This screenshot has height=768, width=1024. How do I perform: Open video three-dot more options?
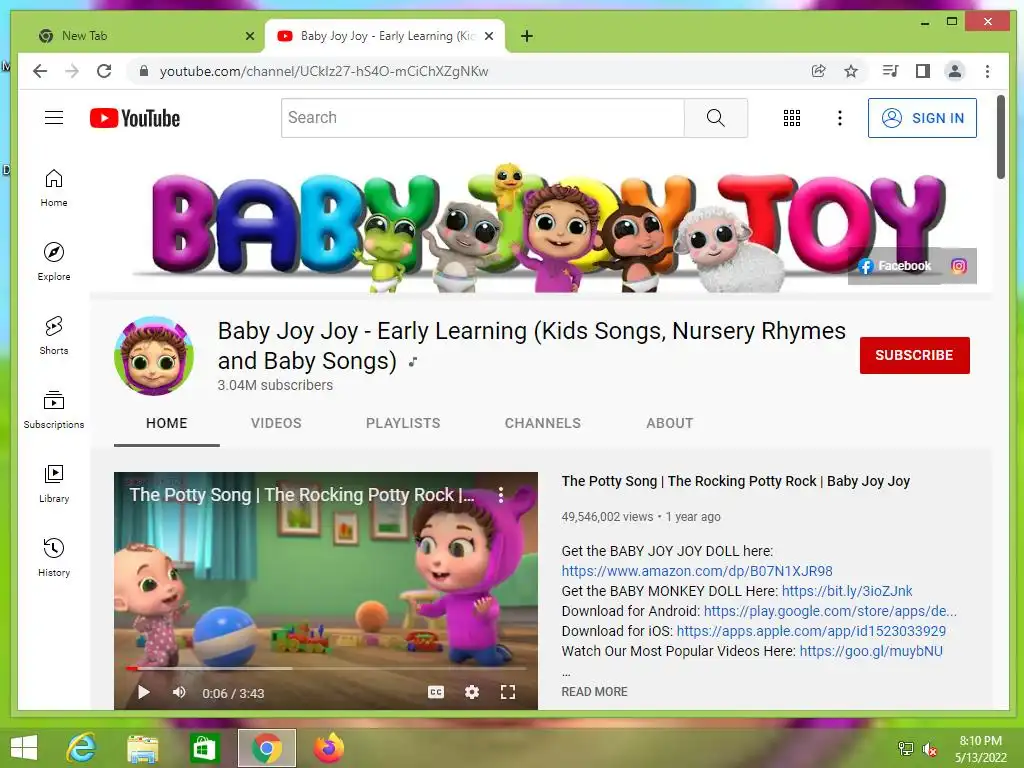501,495
